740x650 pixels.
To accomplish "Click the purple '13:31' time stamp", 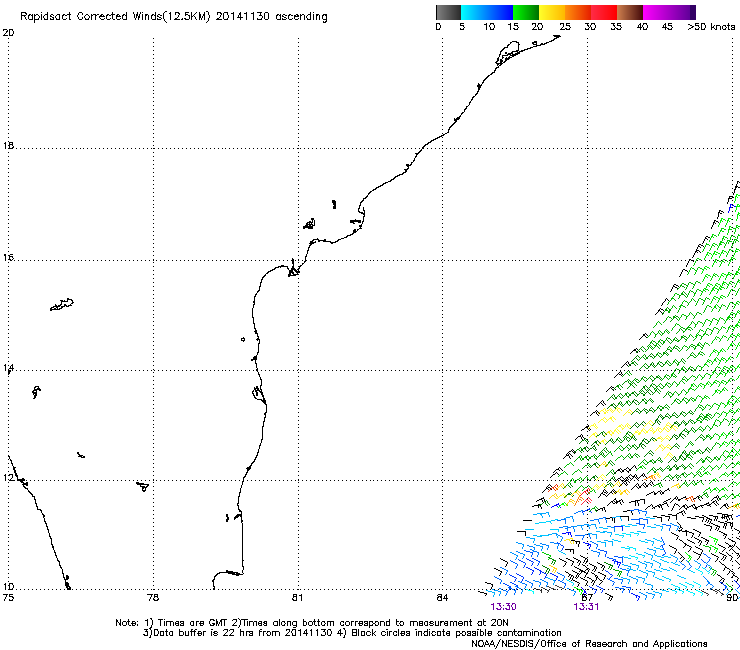I will coord(586,607).
